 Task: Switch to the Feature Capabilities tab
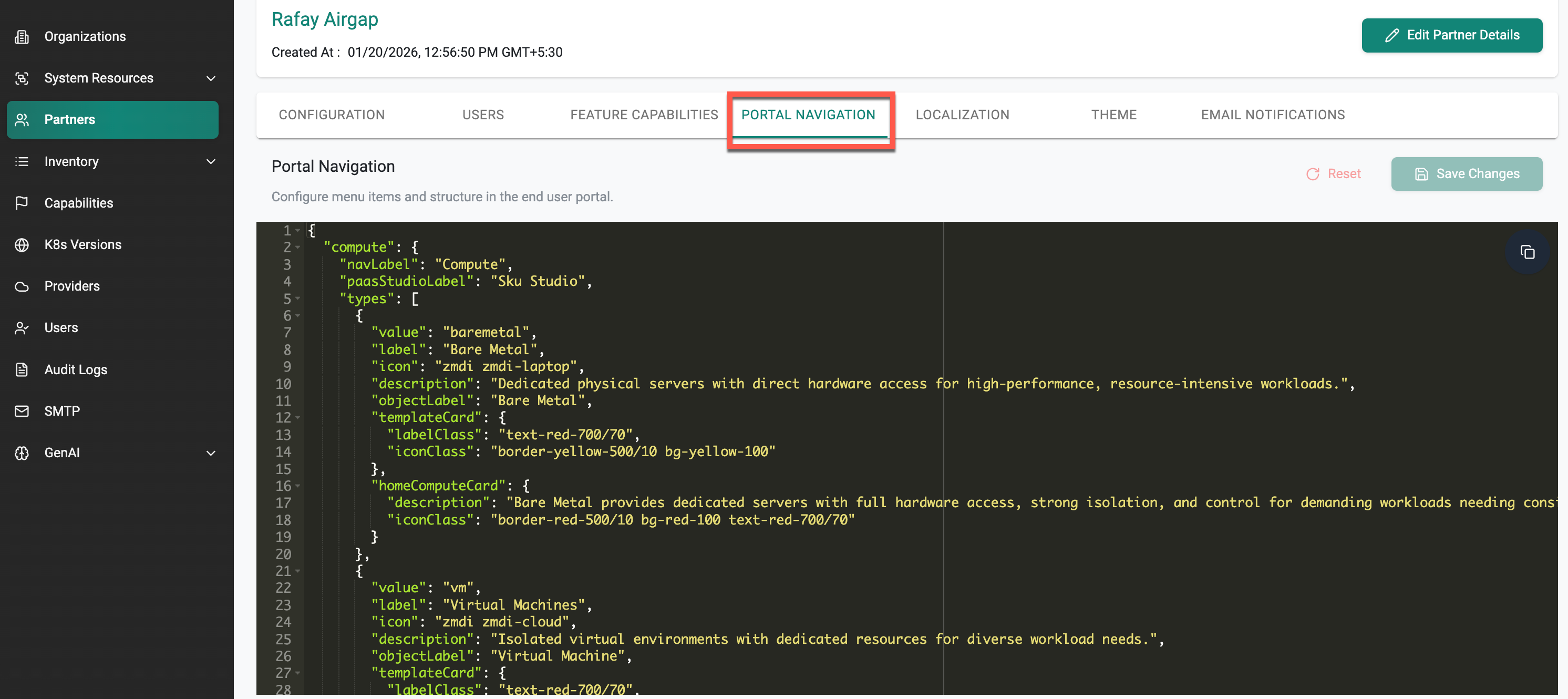(x=643, y=115)
